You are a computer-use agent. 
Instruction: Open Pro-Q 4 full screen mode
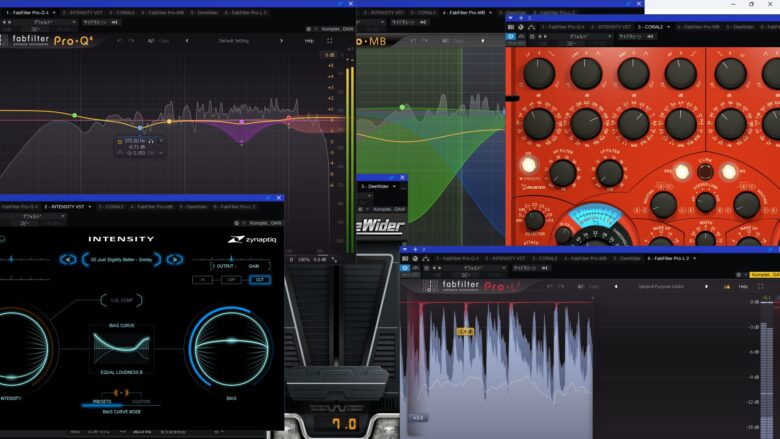[x=327, y=41]
